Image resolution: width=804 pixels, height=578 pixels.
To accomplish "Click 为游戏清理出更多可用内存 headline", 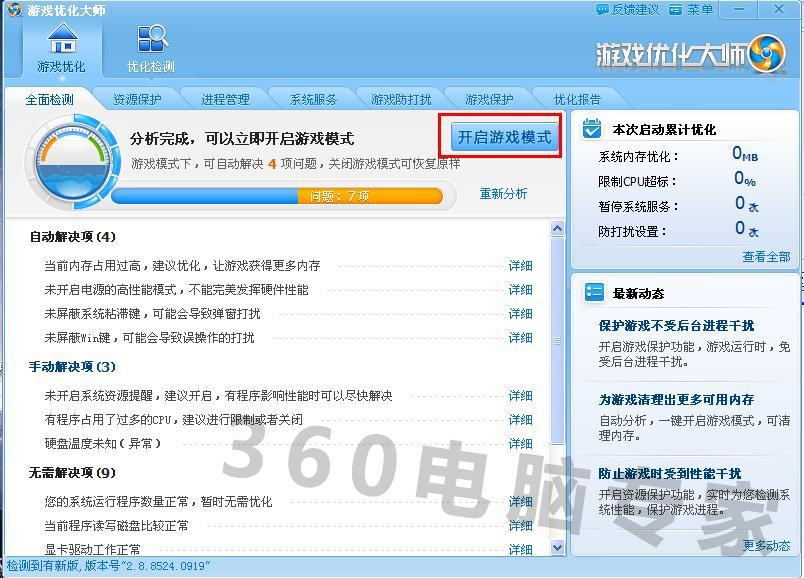I will (676, 400).
